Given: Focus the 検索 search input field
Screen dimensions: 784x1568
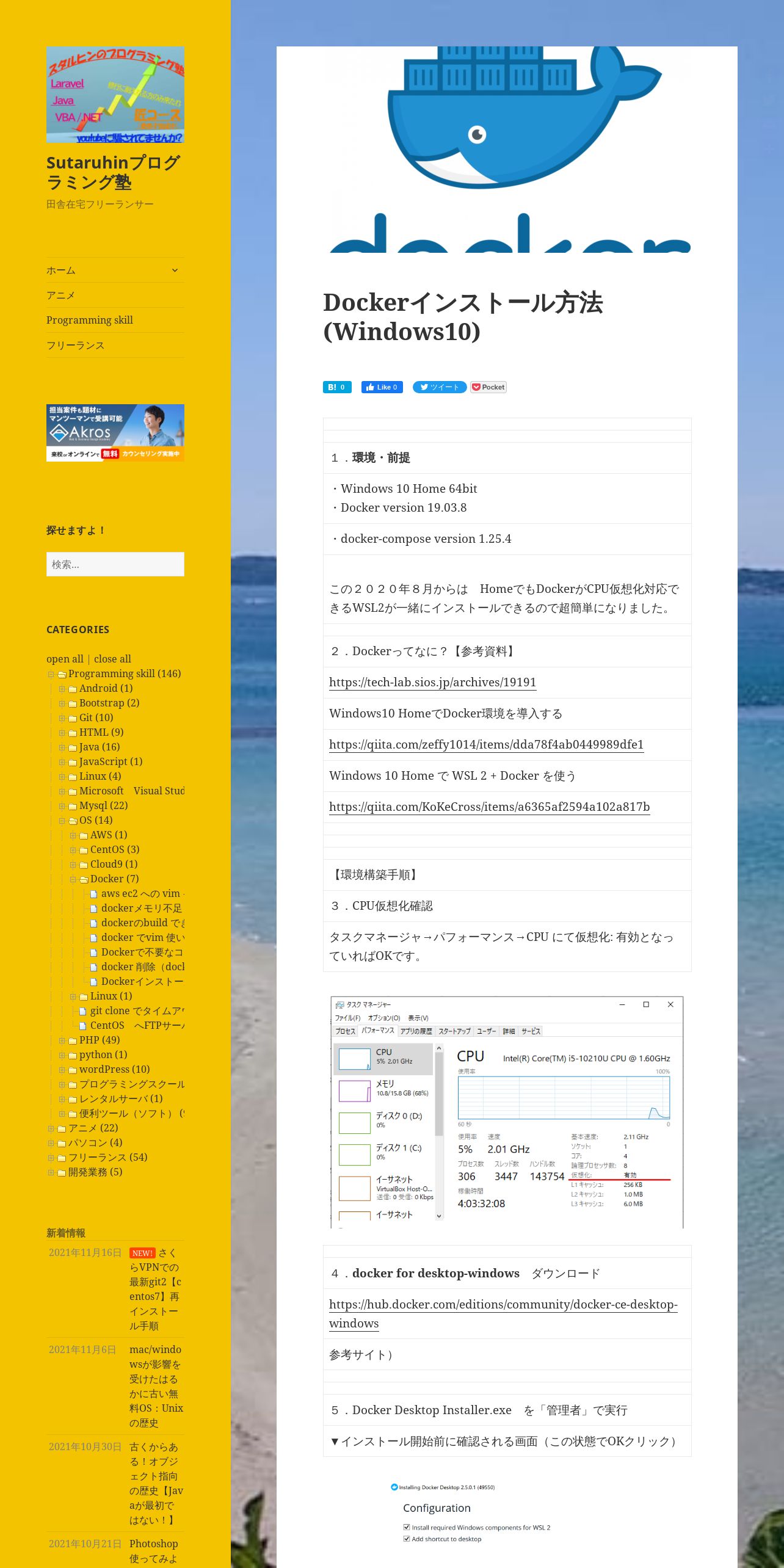Looking at the screenshot, I should pos(115,564).
